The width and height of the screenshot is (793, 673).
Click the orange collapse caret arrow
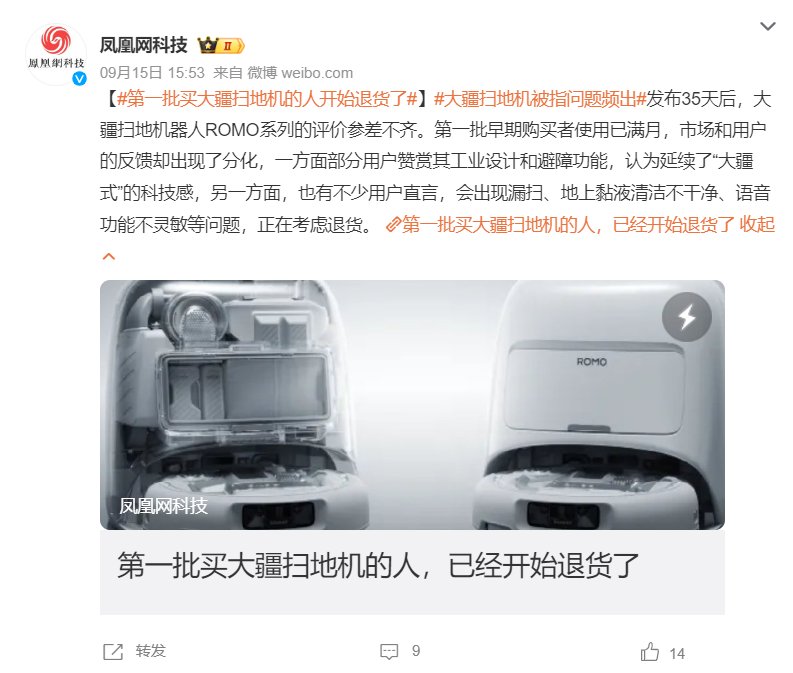[x=109, y=256]
